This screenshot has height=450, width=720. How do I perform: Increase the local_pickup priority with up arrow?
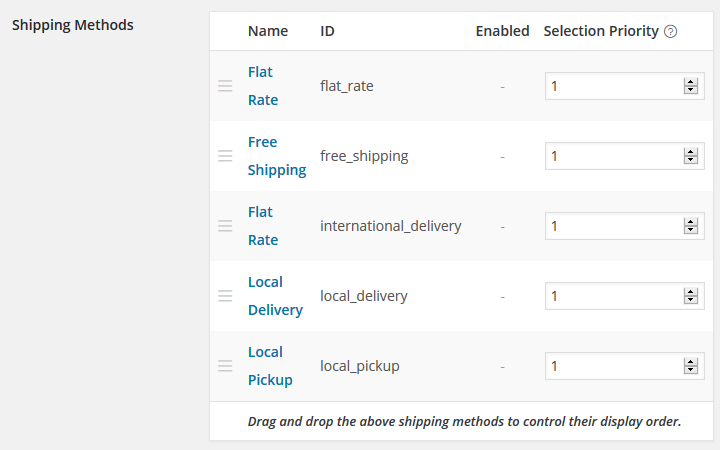pyautogui.click(x=690, y=362)
